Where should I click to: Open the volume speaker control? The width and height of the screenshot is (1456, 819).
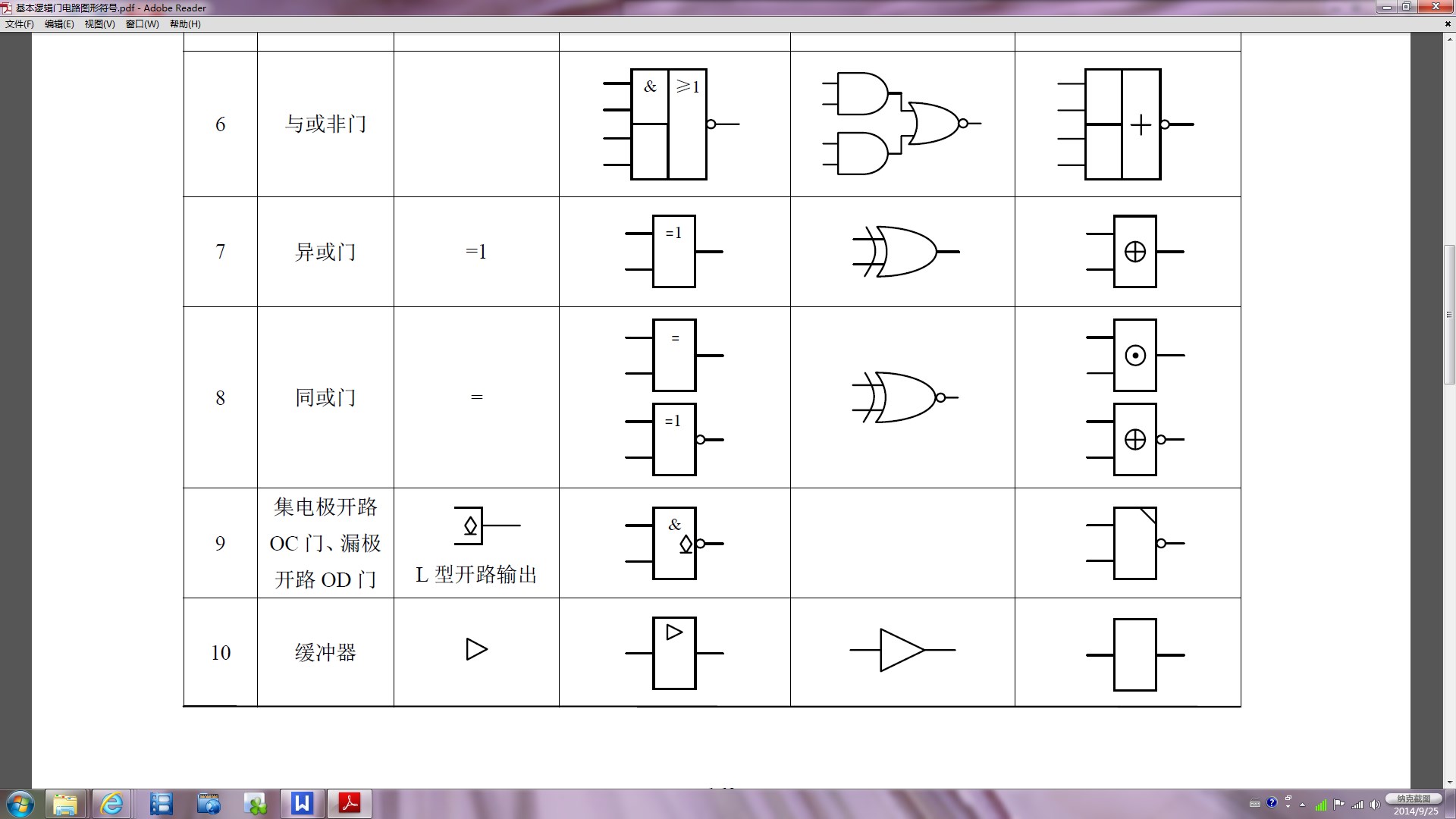click(x=1375, y=805)
